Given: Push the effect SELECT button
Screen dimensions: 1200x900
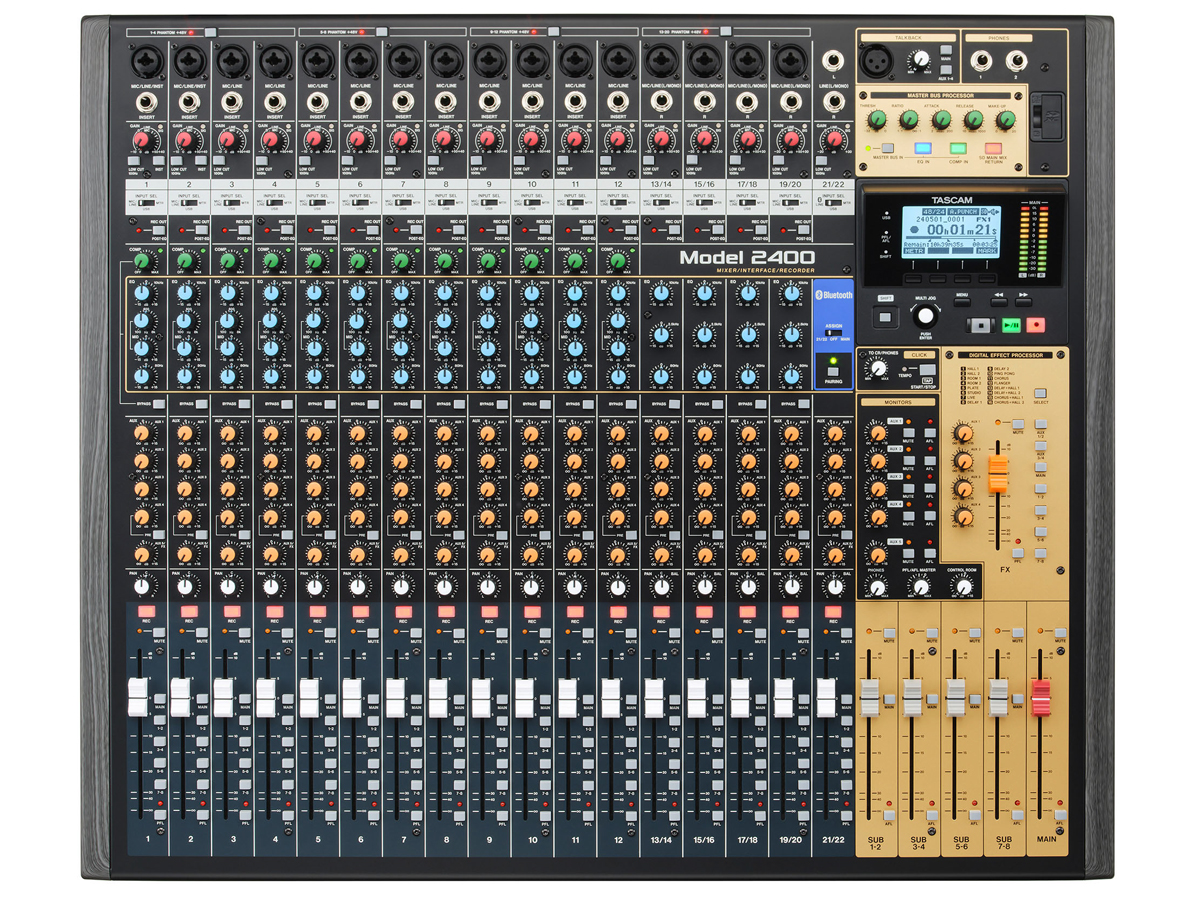Looking at the screenshot, I should coord(1041,393).
